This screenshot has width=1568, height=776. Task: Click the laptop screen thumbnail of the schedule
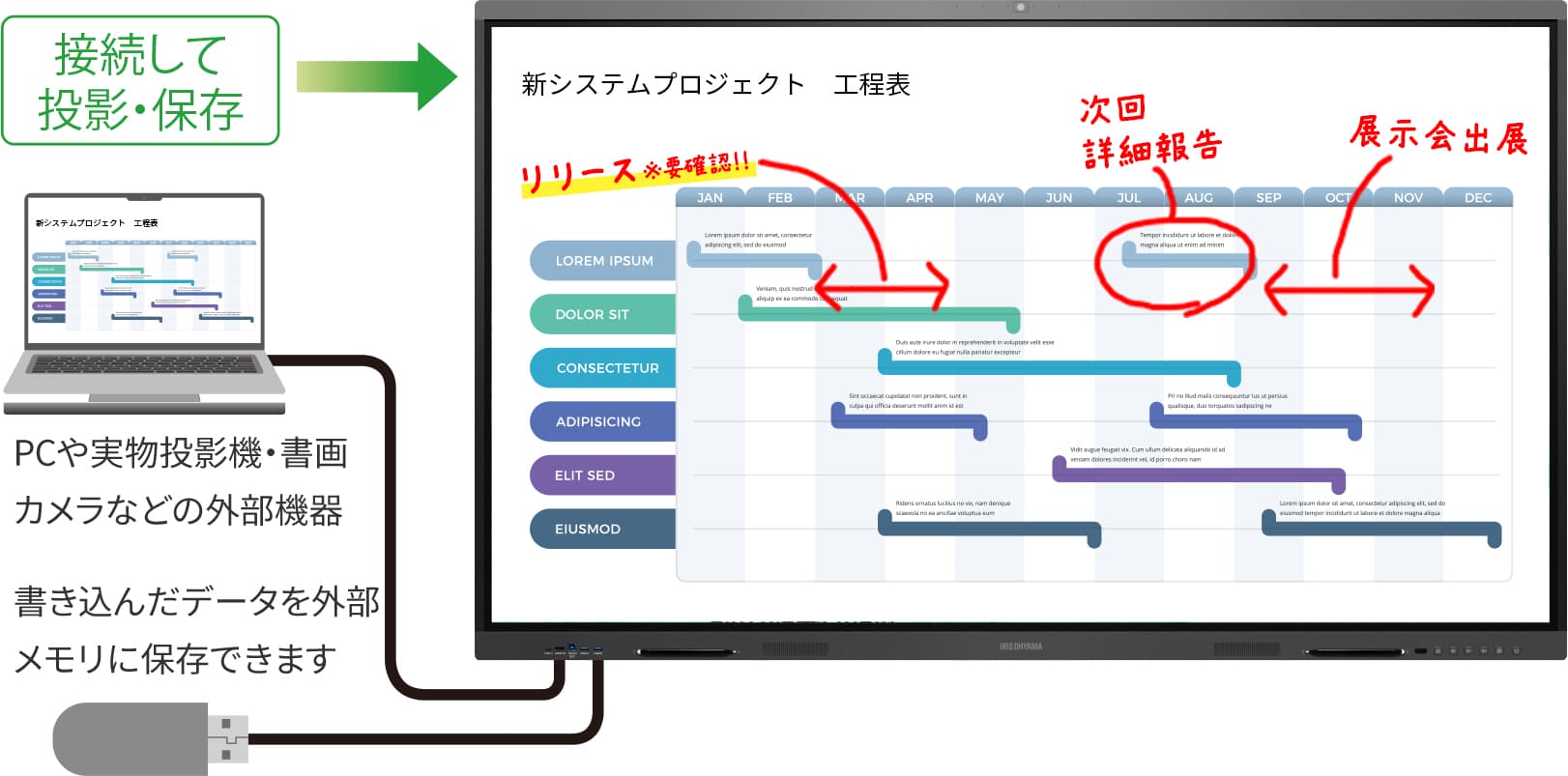pos(145,272)
